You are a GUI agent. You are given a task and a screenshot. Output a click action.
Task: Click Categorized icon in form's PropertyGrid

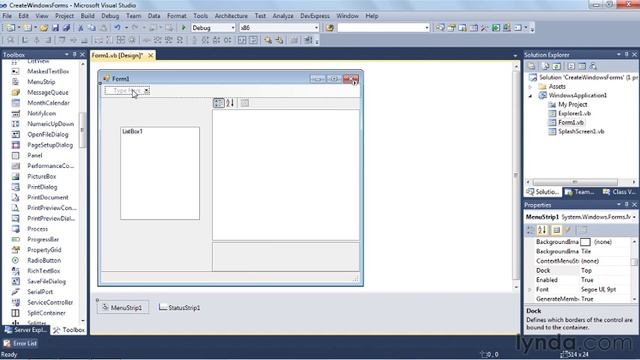[x=218, y=103]
